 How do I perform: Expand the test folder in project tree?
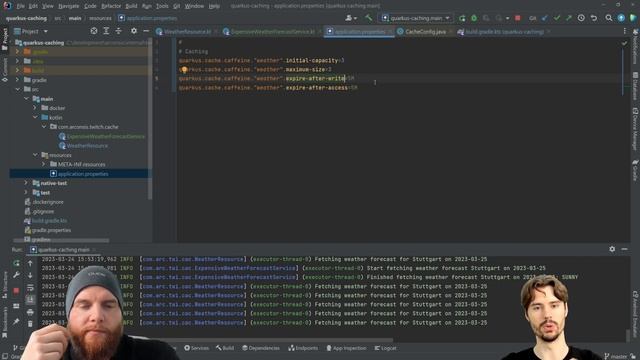[27, 193]
